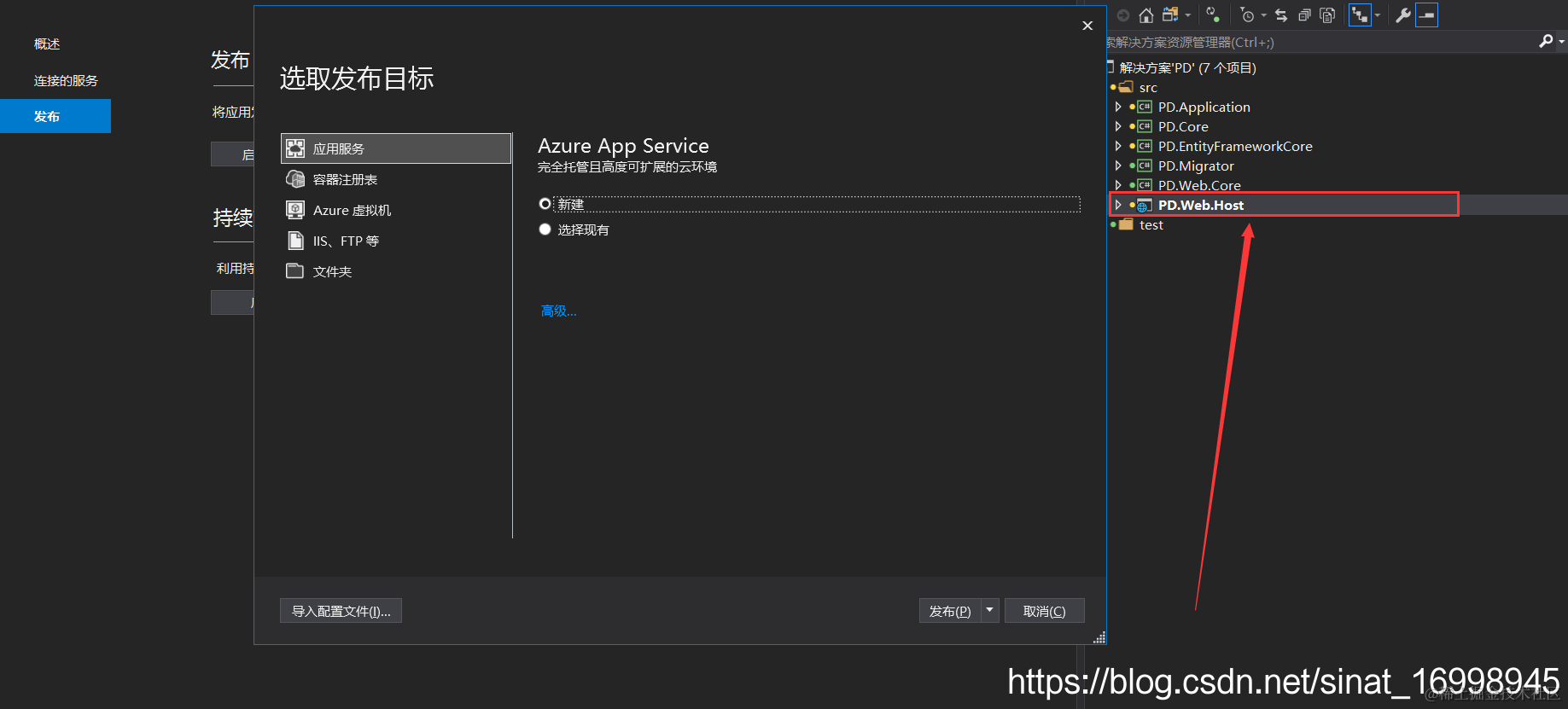Click the sync with active document arrows icon

(1281, 15)
